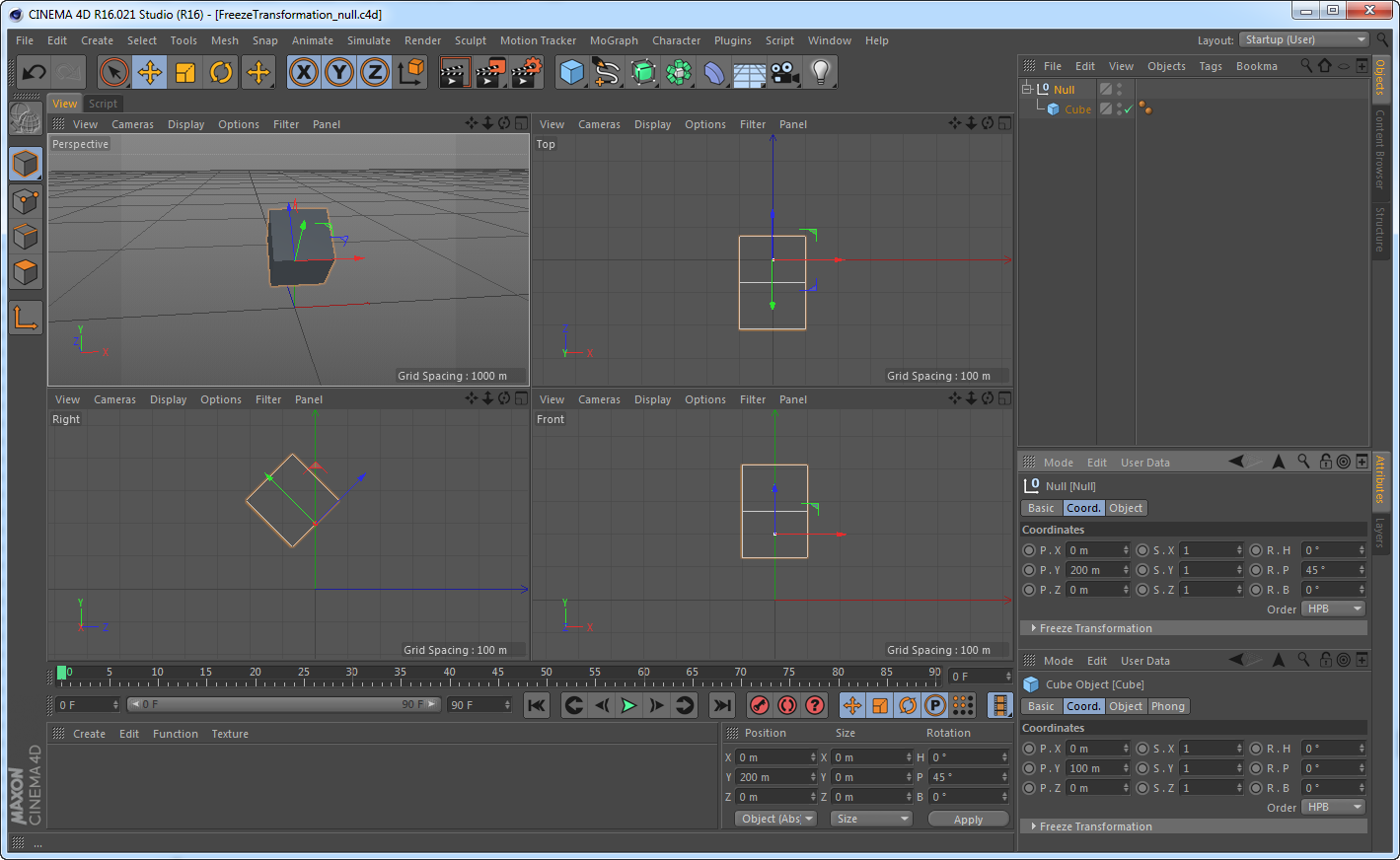
Task: Open Null Object tab in attributes
Action: coord(1126,508)
